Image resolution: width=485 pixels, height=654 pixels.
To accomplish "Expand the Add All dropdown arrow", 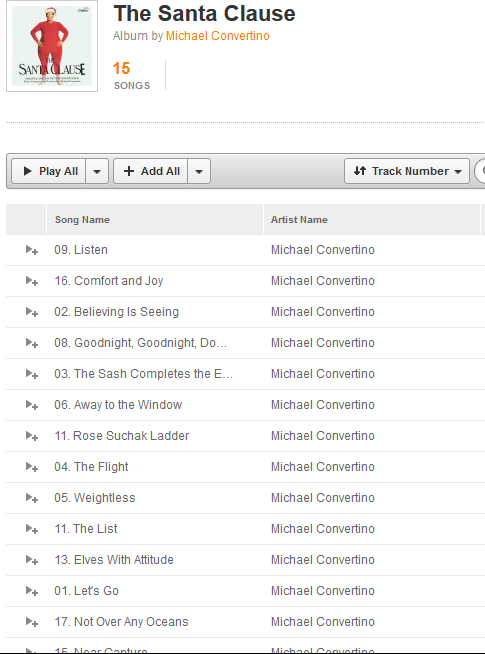I will 199,171.
